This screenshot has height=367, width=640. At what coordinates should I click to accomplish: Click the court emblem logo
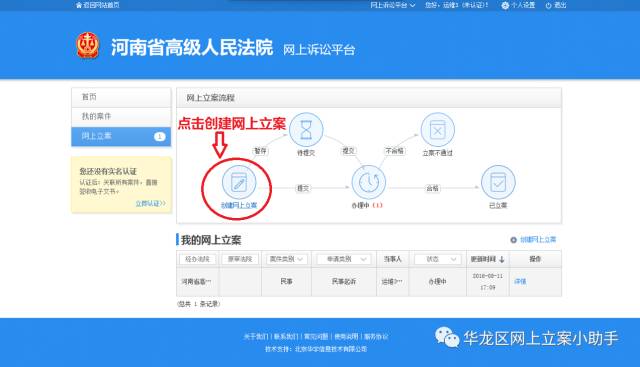[x=88, y=45]
